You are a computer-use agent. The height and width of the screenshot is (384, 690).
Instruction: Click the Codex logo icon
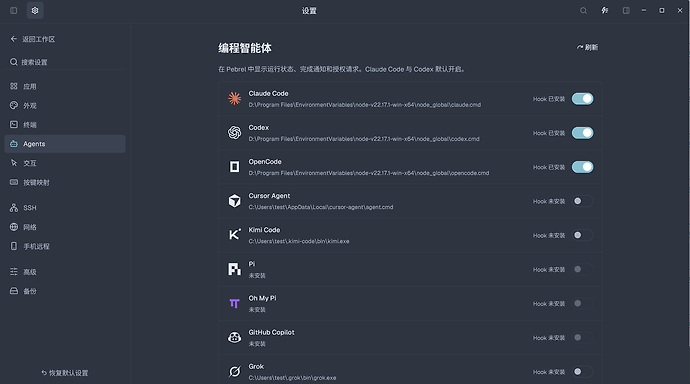tap(235, 132)
